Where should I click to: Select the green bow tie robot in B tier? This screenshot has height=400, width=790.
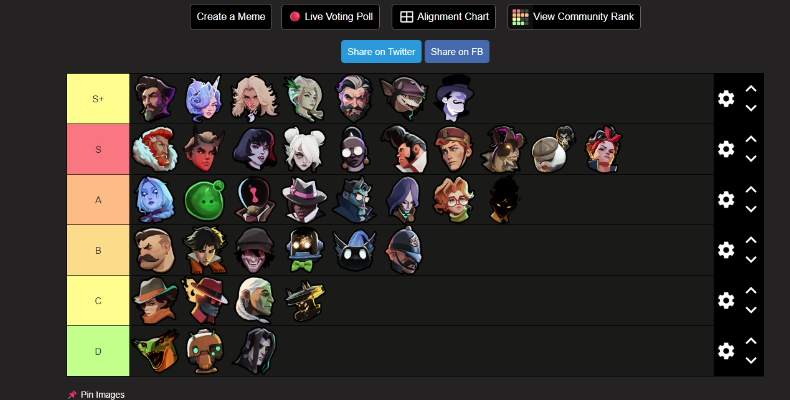304,250
